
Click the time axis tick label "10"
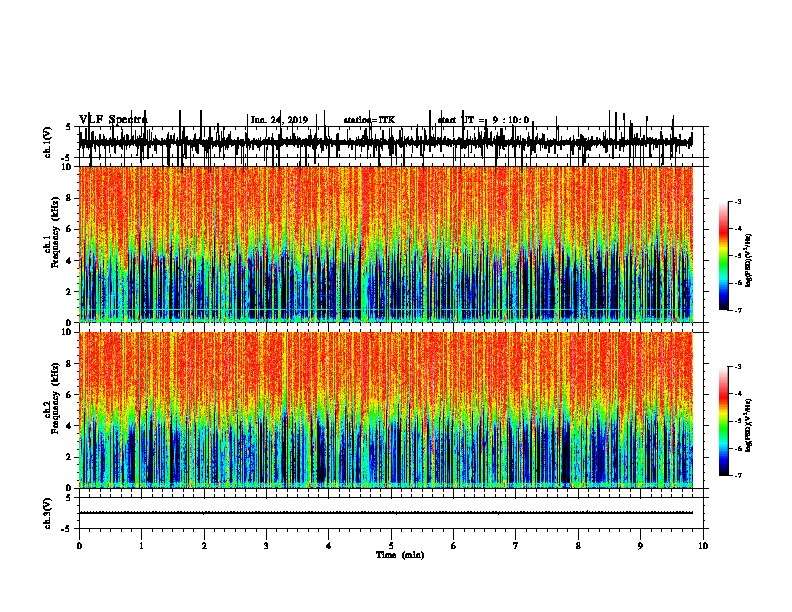tap(703, 546)
